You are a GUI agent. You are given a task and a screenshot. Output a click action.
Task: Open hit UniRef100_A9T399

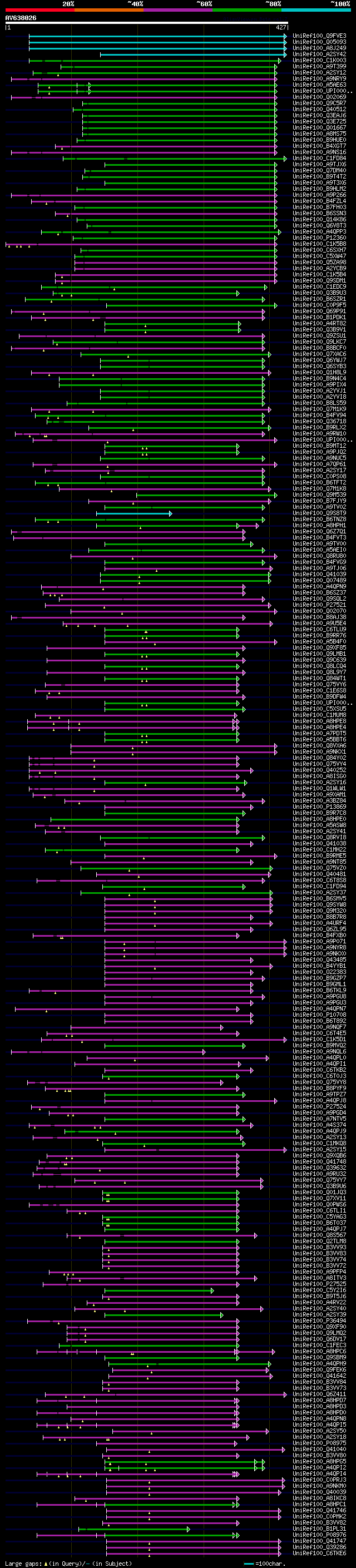pyautogui.click(x=319, y=66)
